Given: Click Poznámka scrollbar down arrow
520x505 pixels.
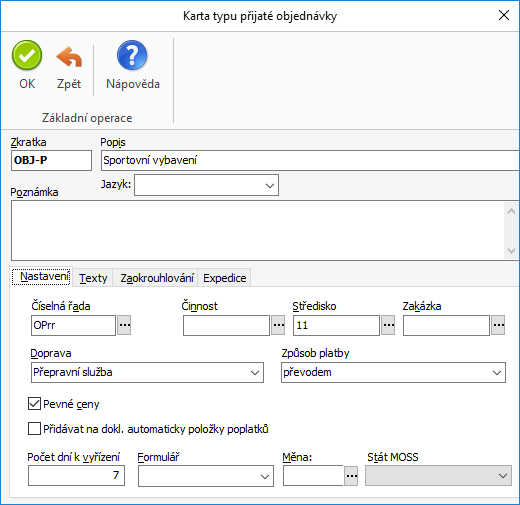Looking at the screenshot, I should (x=511, y=250).
